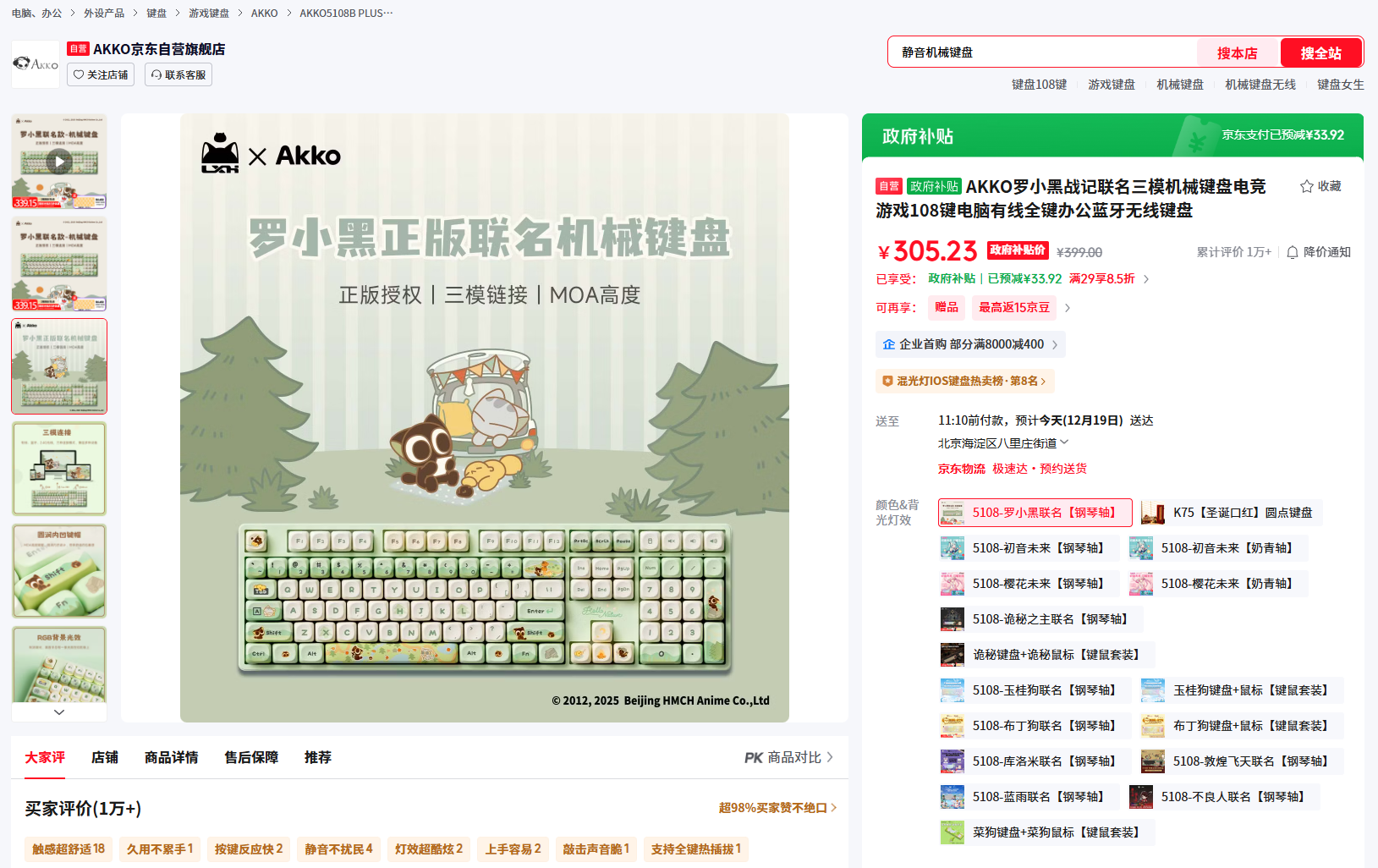Click the K75 Christmas red variant icon
Image resolution: width=1378 pixels, height=868 pixels.
click(1152, 513)
